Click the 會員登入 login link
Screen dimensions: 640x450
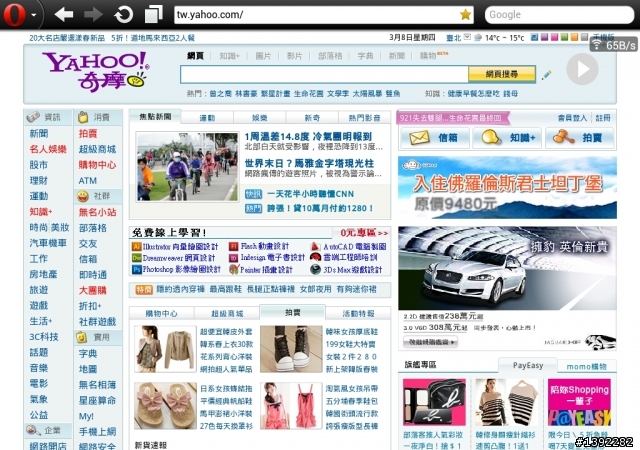[572, 118]
